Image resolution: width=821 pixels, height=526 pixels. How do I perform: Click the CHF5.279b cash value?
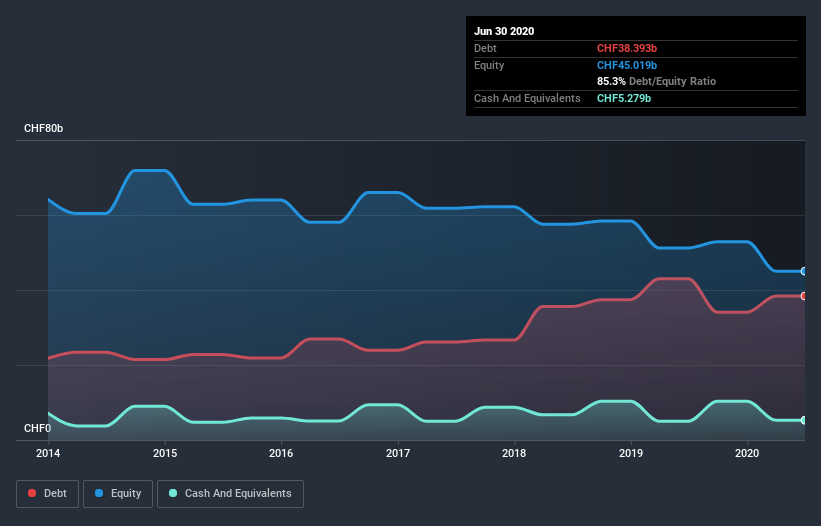(624, 98)
